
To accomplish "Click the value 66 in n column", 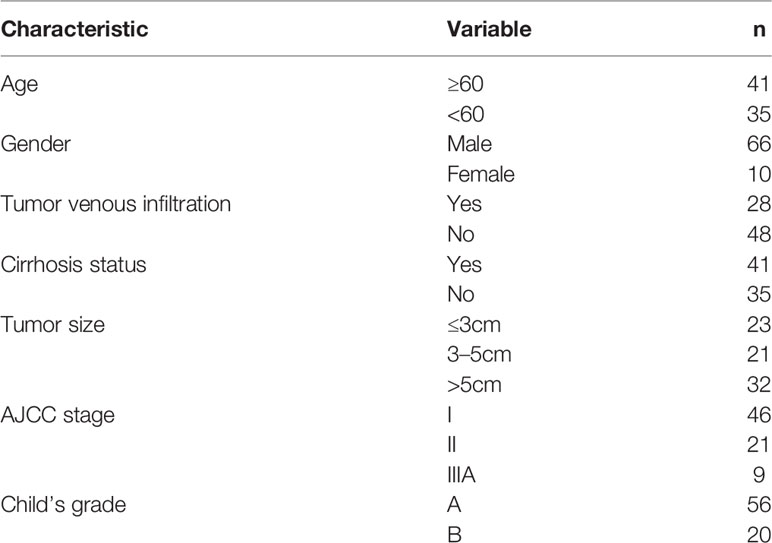I will coord(759,144).
